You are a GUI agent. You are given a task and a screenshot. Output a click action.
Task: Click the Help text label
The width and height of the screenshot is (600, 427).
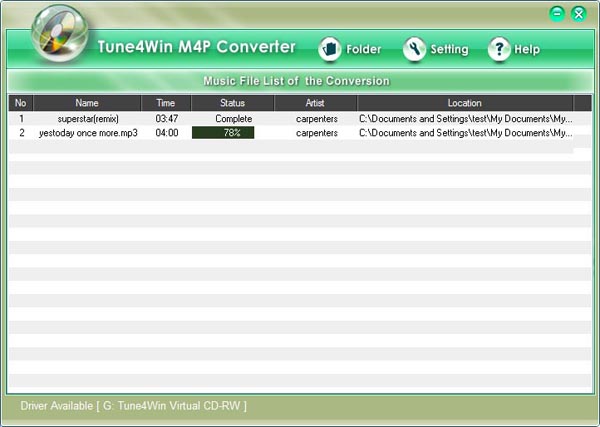pos(527,49)
